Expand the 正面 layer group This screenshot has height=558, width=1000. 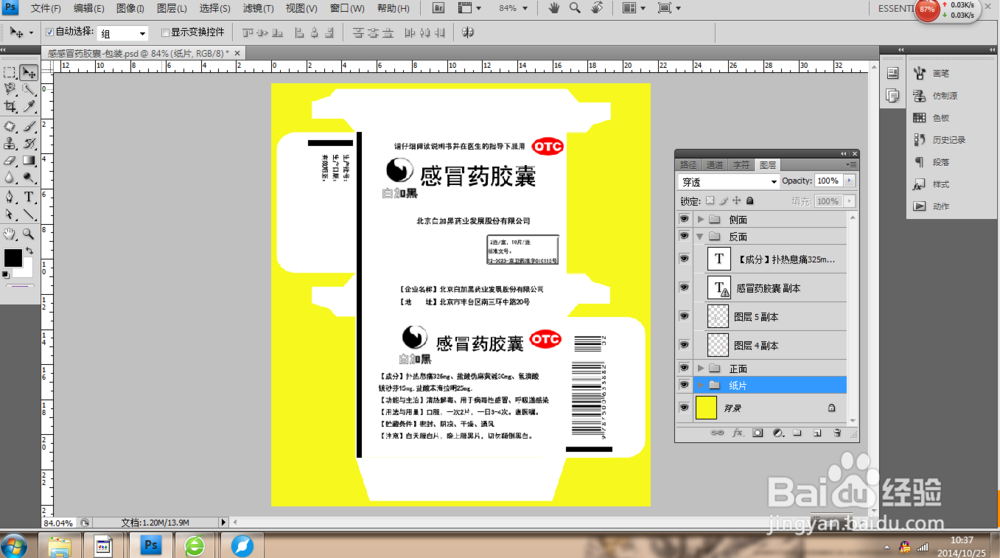pos(700,369)
